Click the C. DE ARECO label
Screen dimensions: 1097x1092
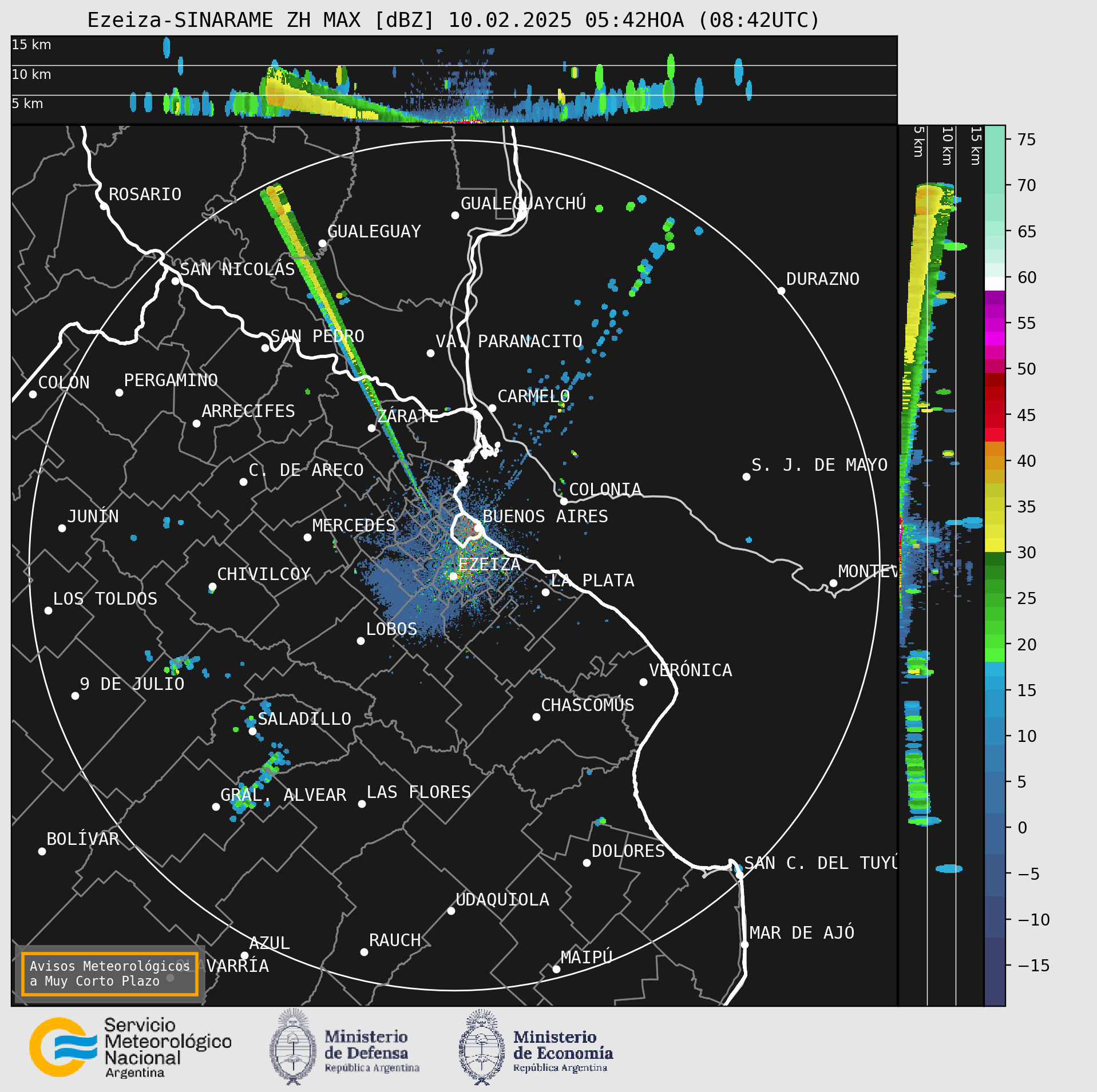306,470
